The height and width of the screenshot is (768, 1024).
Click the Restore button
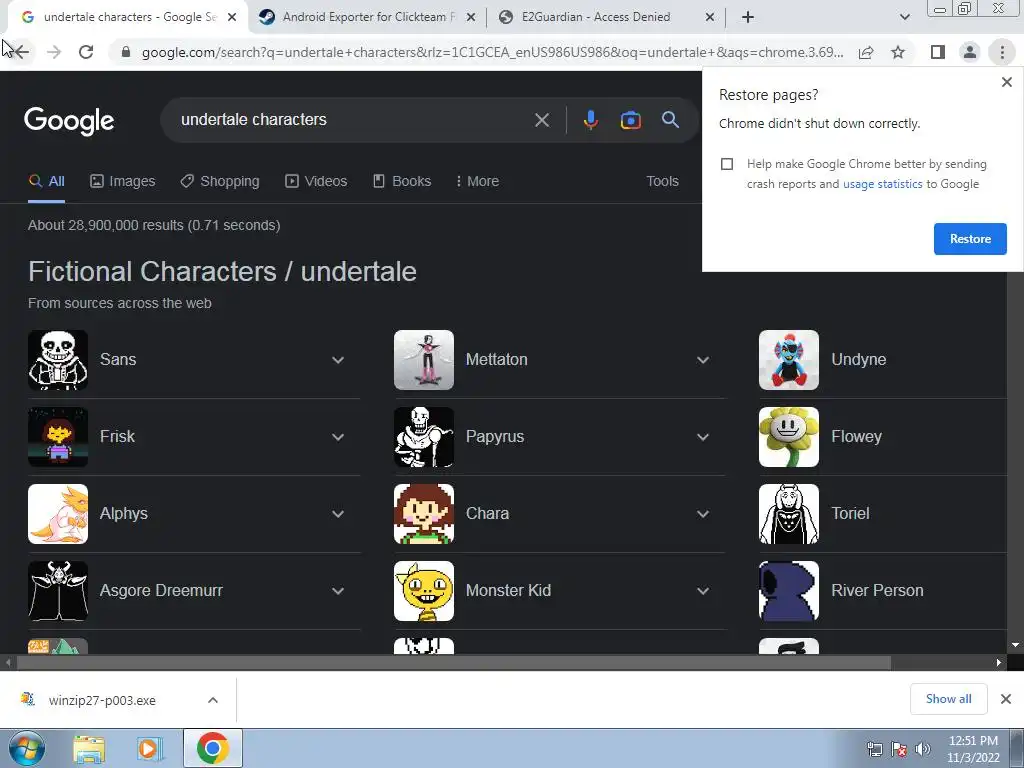click(970, 239)
